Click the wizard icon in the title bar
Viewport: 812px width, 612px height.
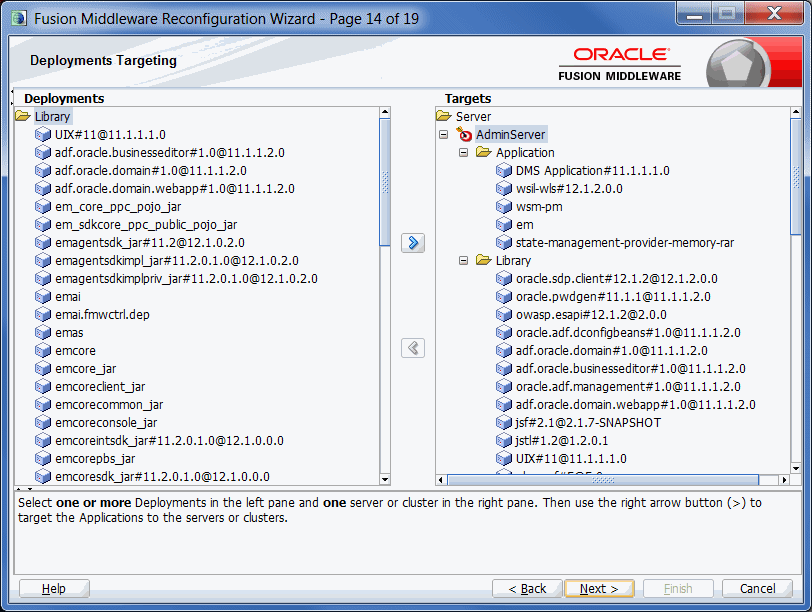tap(19, 19)
